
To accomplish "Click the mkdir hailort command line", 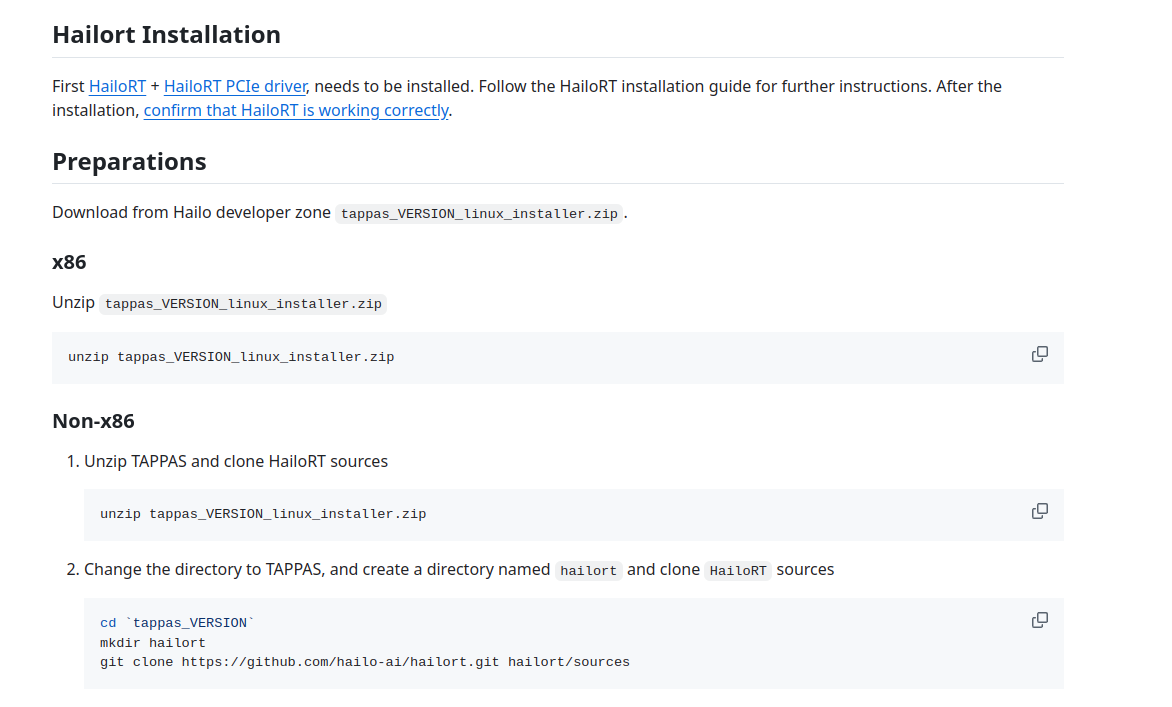I will (152, 643).
